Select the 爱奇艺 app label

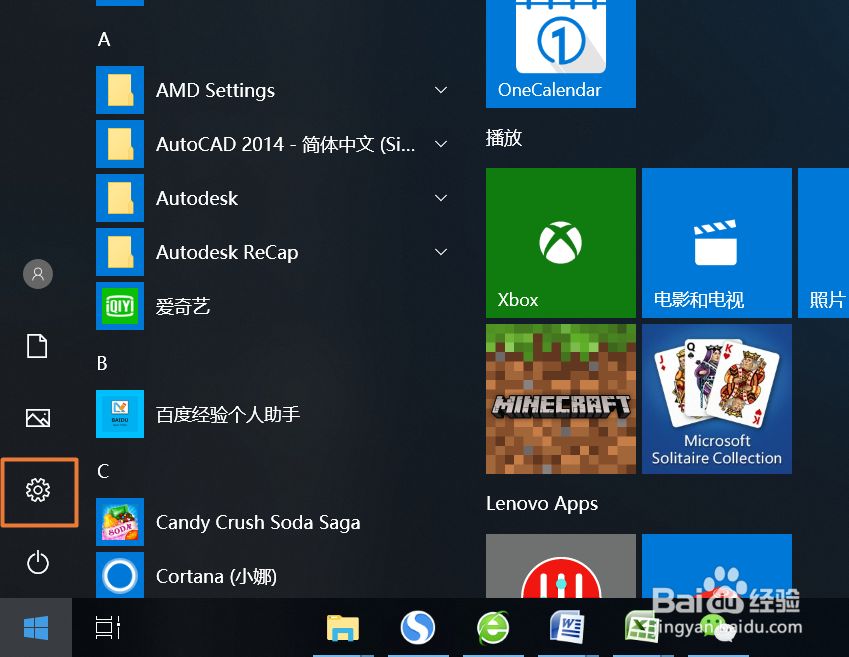click(x=182, y=307)
